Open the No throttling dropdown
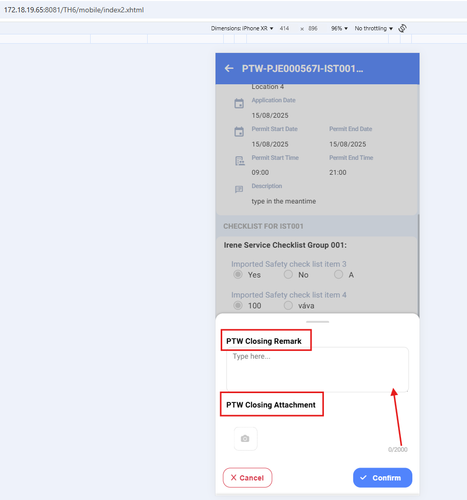Viewport: 467px width, 500px height. point(374,28)
